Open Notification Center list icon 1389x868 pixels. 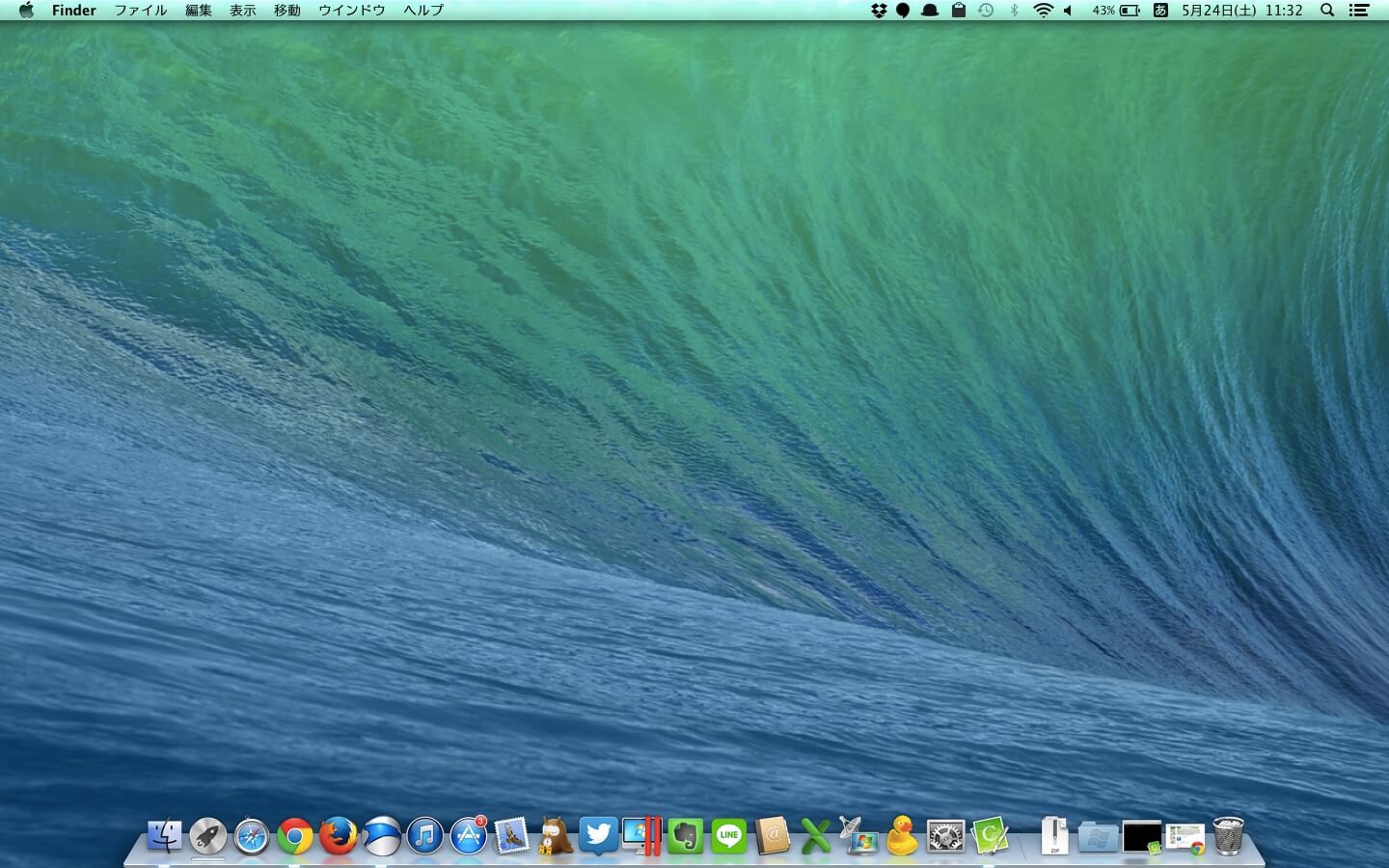tap(1359, 11)
